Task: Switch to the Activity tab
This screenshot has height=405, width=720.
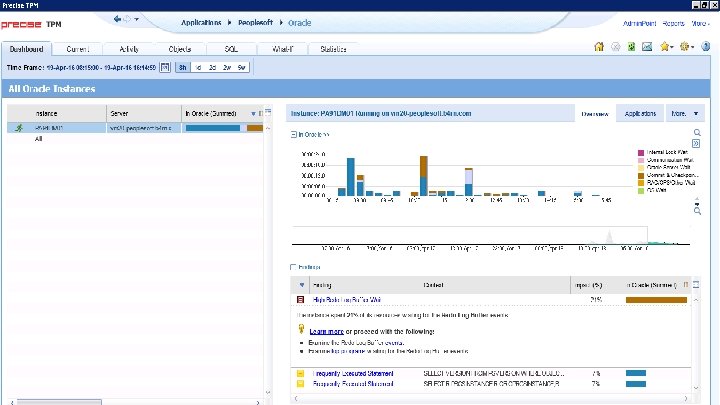Action: tap(129, 49)
